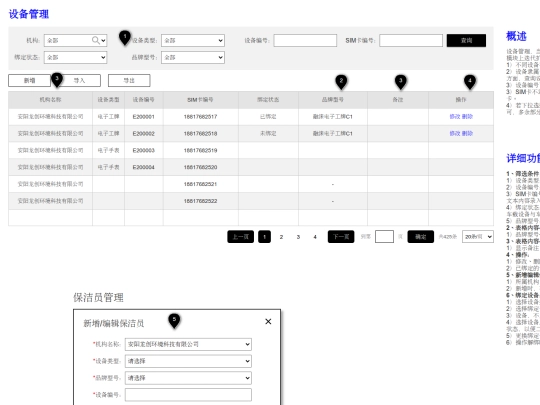Click the 机构名称 column header
Image resolution: width=540 pixels, height=405 pixels.
[x=50, y=100]
